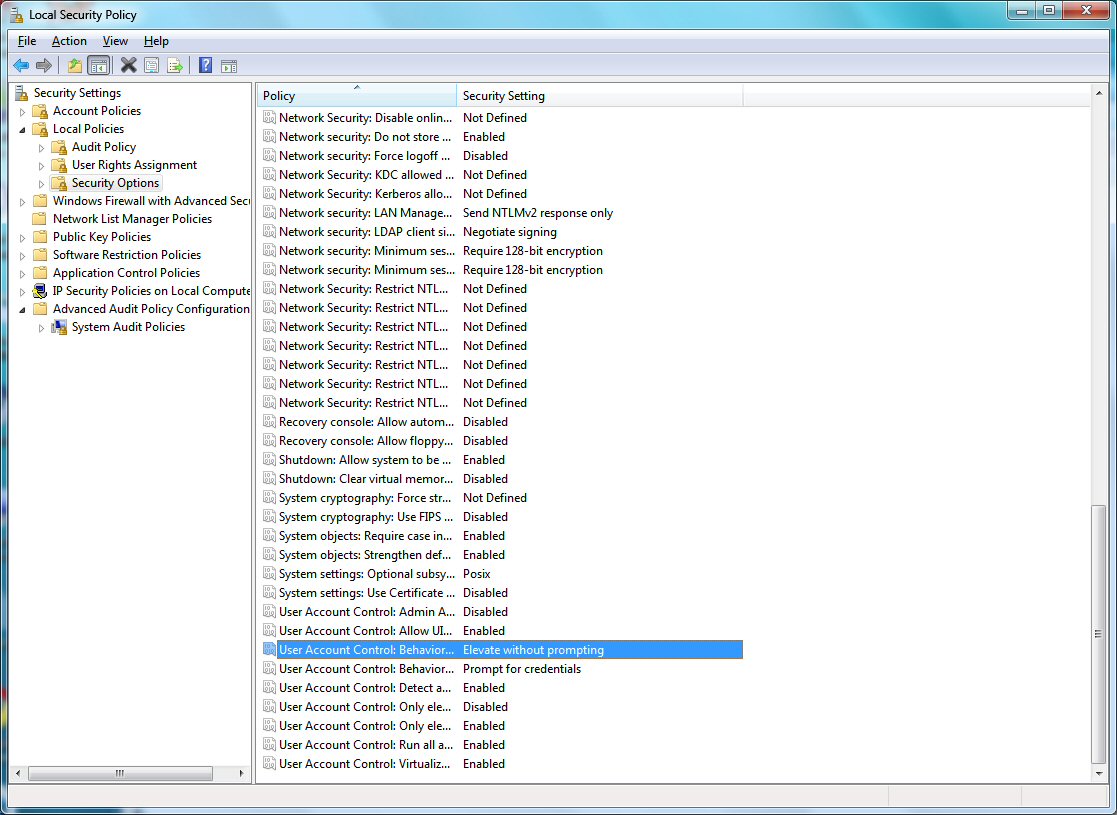
Task: Go up one level with folder icon
Action: pos(74,66)
